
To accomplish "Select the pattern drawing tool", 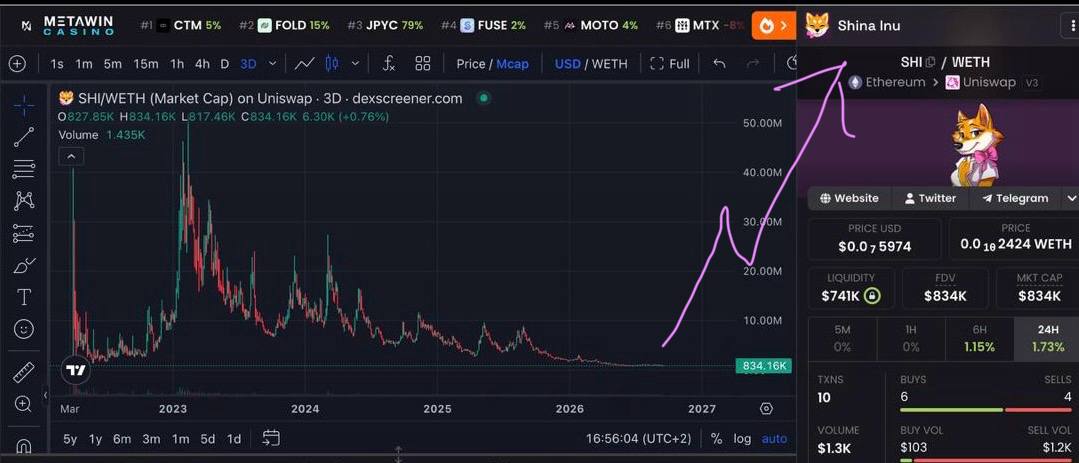I will 24,201.
